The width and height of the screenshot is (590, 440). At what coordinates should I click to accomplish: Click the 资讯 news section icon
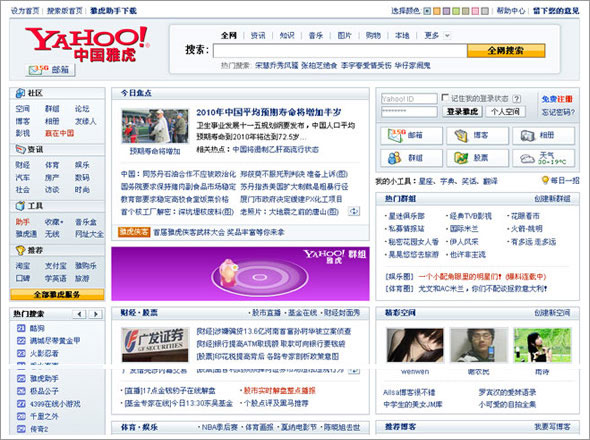coord(20,149)
